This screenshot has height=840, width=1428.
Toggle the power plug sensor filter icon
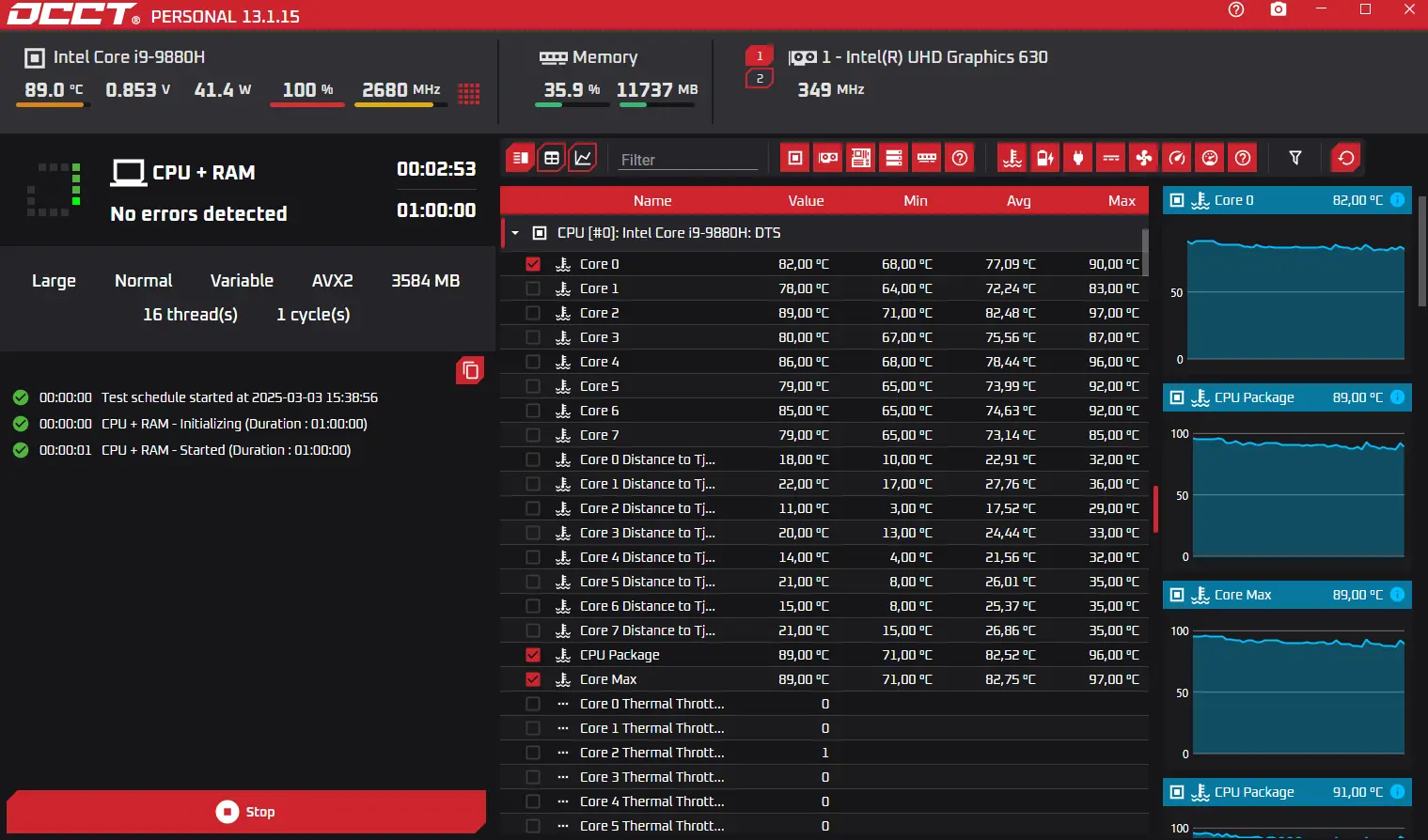tap(1078, 158)
